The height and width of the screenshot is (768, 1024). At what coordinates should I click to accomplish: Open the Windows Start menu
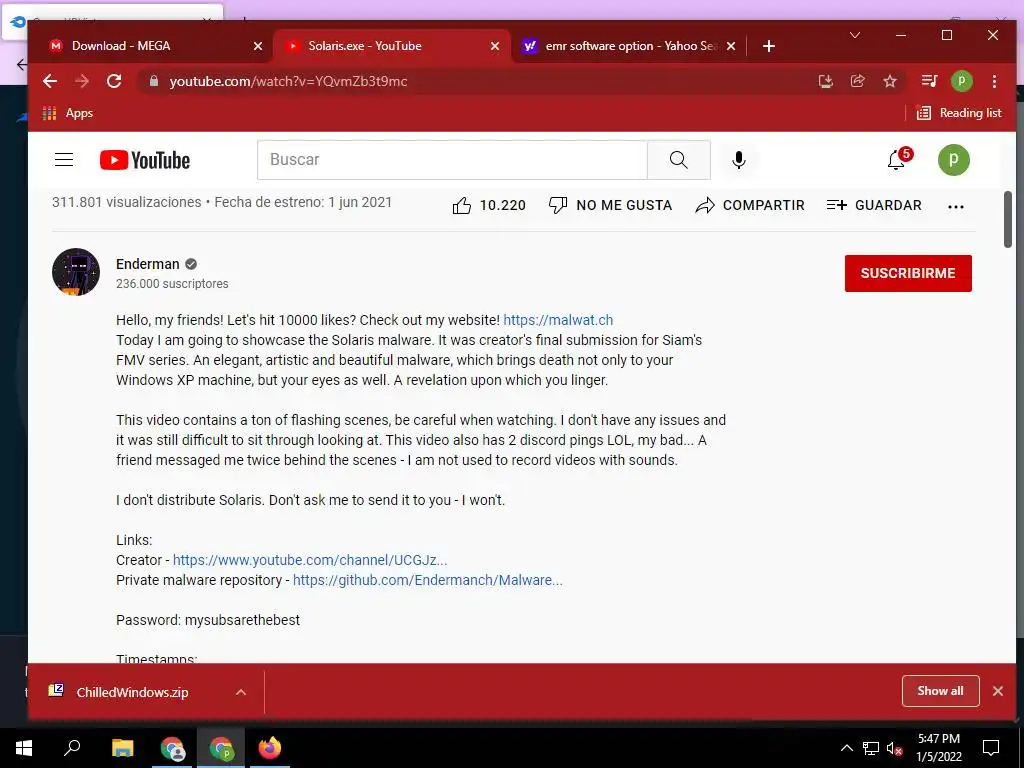24,748
